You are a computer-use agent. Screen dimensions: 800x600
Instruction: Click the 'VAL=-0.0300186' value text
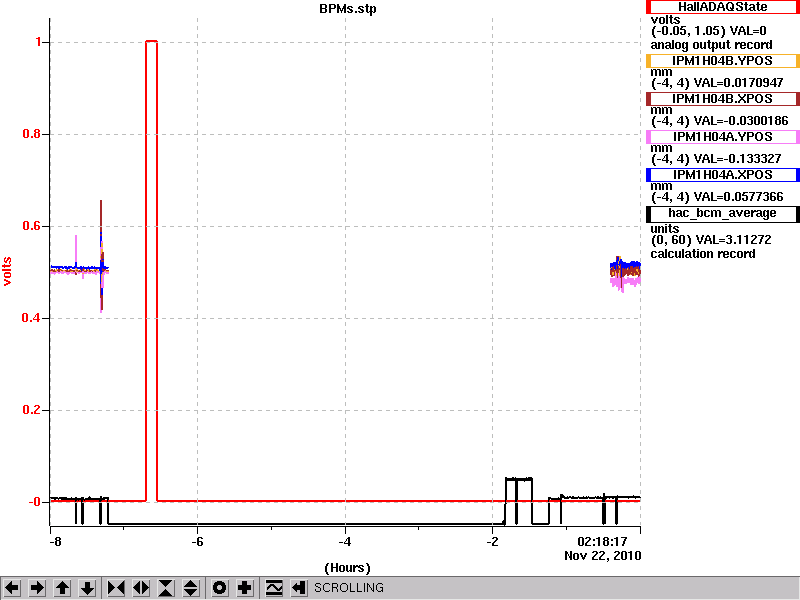(741, 121)
